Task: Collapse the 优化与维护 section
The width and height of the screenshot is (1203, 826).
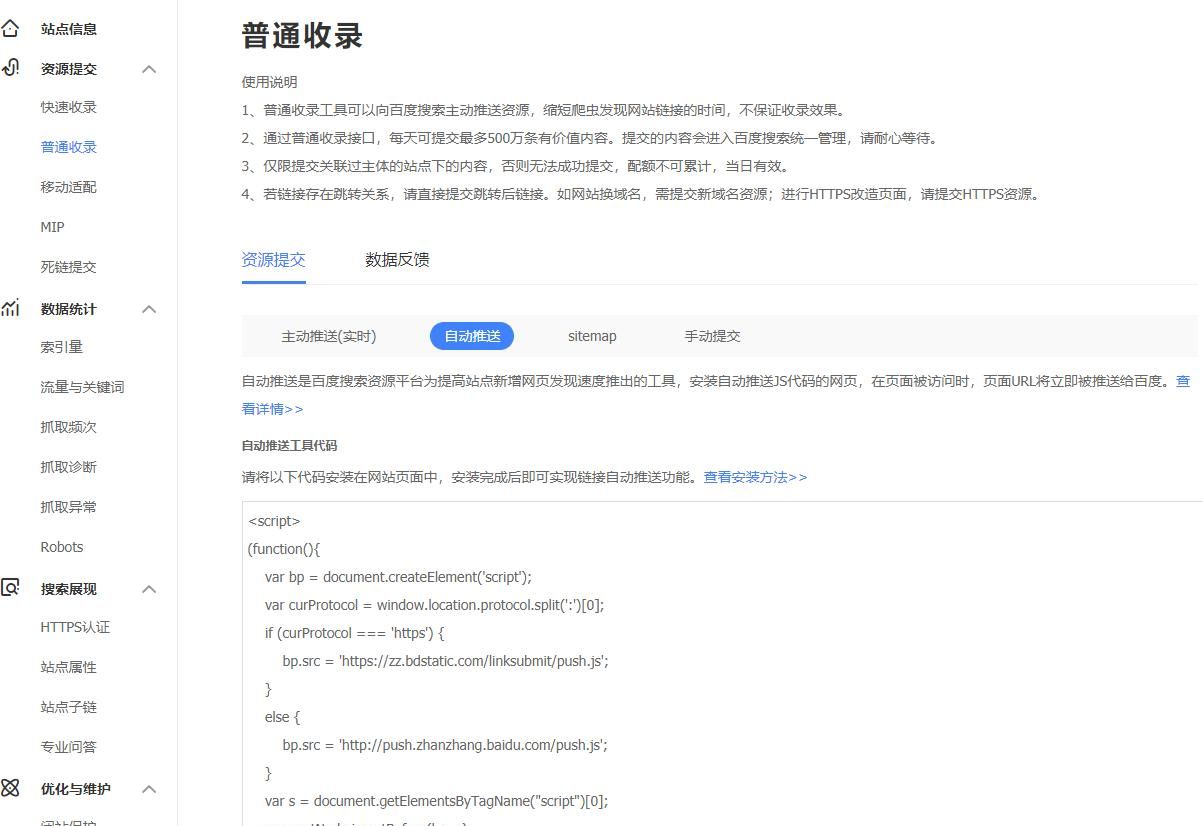Action: pos(149,789)
